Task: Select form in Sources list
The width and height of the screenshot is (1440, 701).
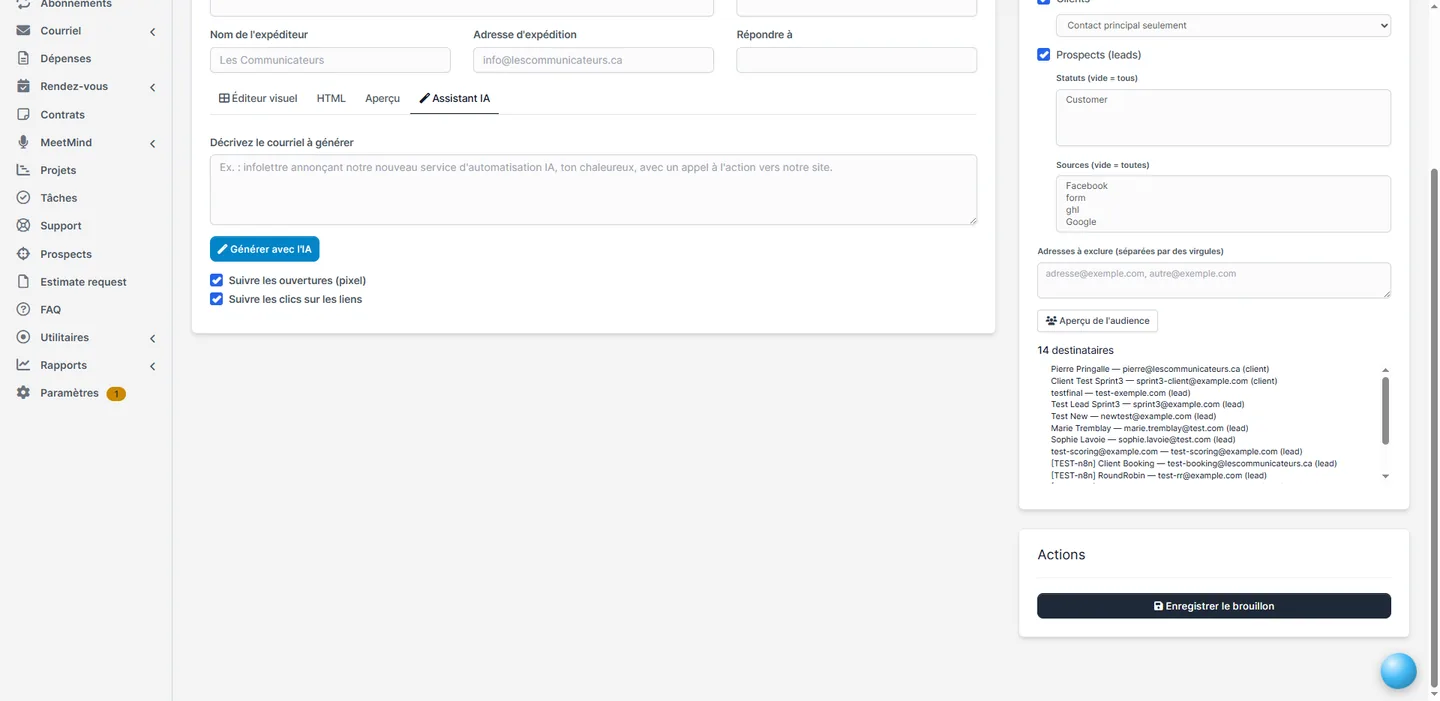Action: pyautogui.click(x=1075, y=198)
